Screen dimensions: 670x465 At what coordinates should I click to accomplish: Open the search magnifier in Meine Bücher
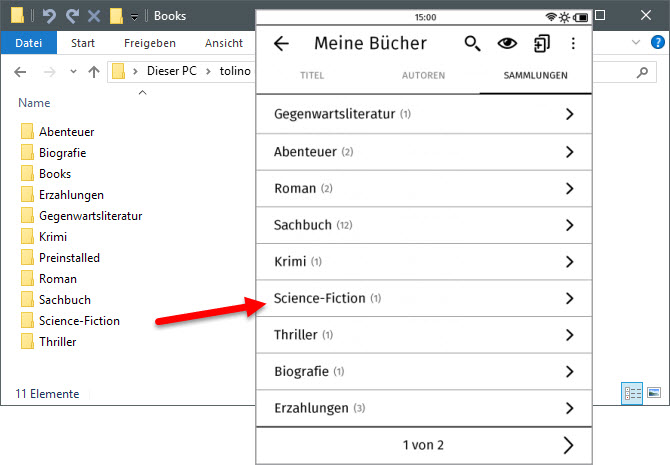tap(473, 44)
